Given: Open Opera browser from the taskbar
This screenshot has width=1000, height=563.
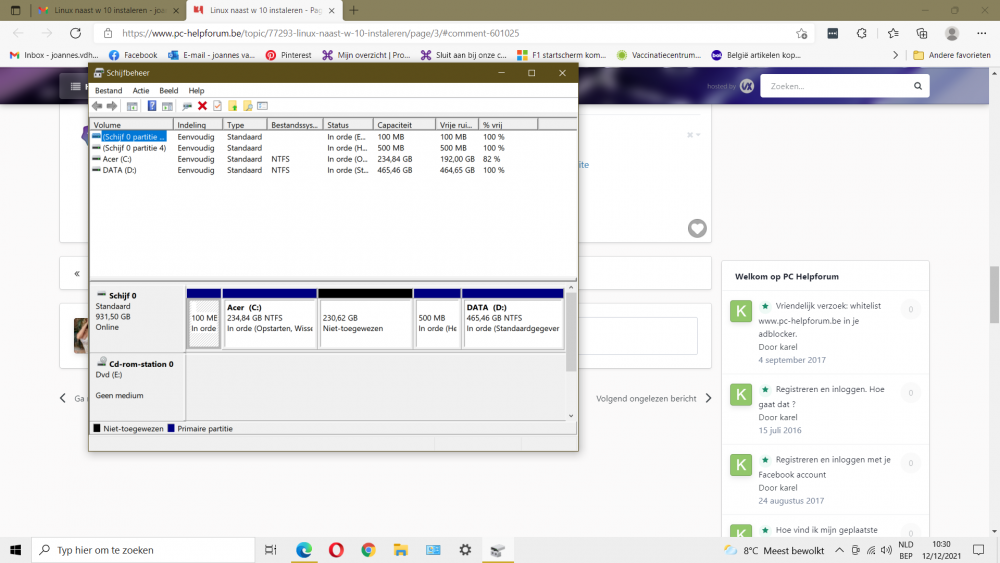Looking at the screenshot, I should (336, 550).
